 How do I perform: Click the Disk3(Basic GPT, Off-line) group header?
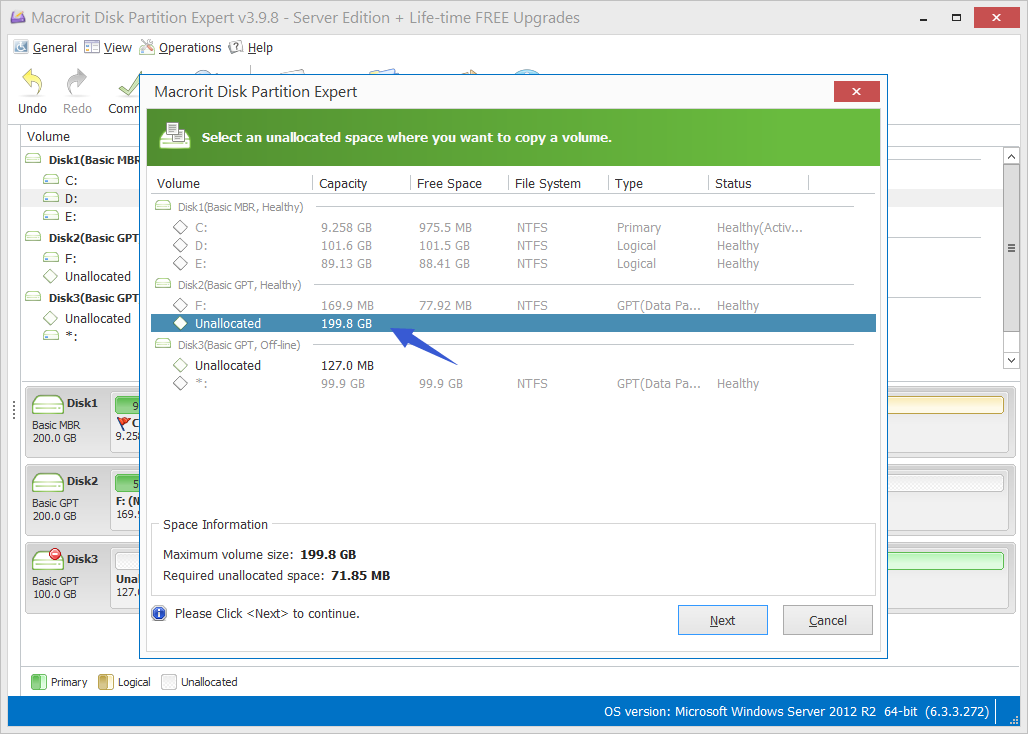coord(239,345)
